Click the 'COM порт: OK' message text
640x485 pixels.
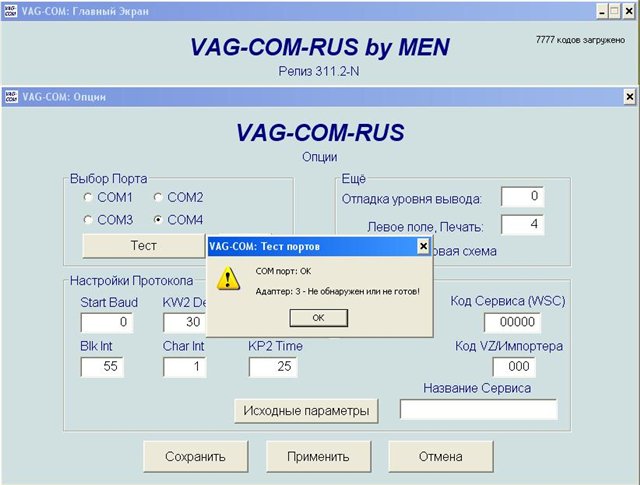pyautogui.click(x=283, y=271)
